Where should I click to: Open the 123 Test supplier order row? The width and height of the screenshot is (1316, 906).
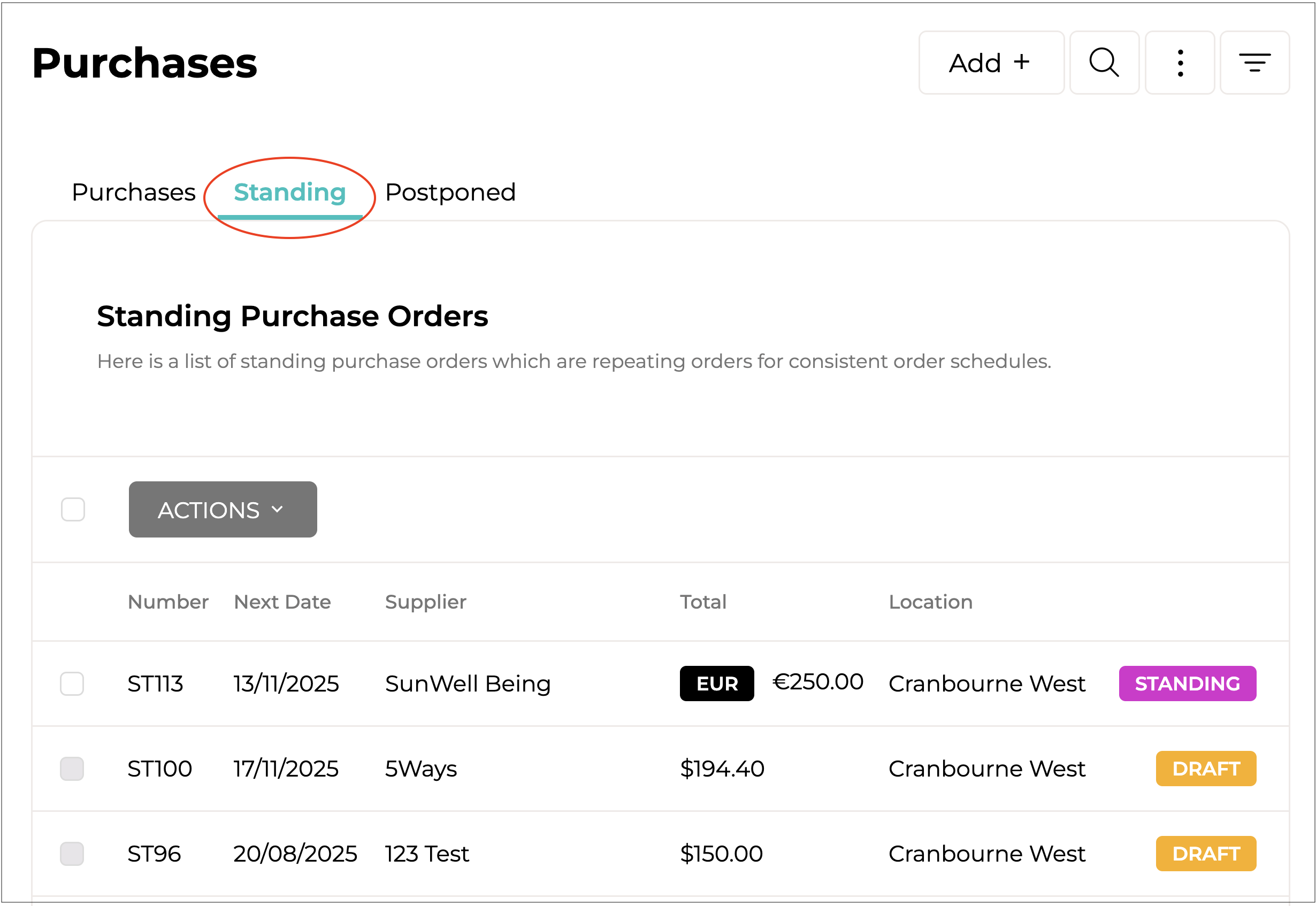tap(427, 854)
